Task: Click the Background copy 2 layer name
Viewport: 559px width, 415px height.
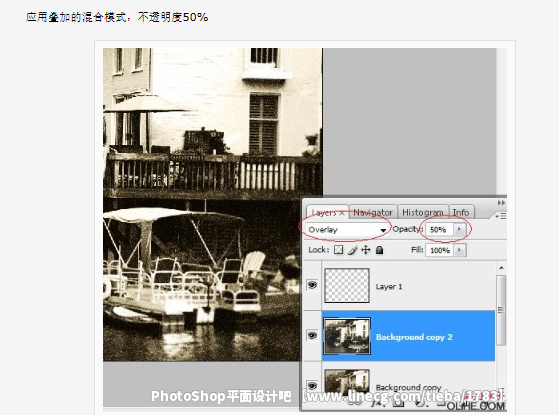Action: pyautogui.click(x=414, y=337)
